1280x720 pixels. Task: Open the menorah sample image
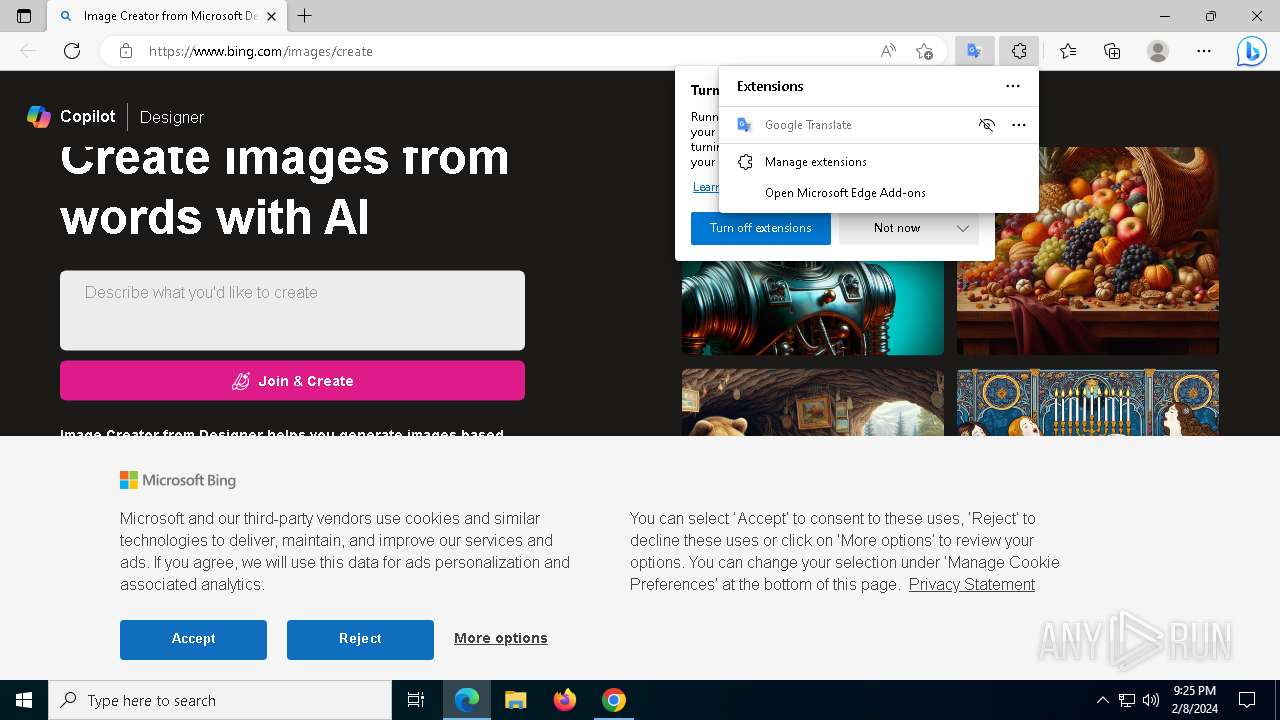pyautogui.click(x=1088, y=403)
